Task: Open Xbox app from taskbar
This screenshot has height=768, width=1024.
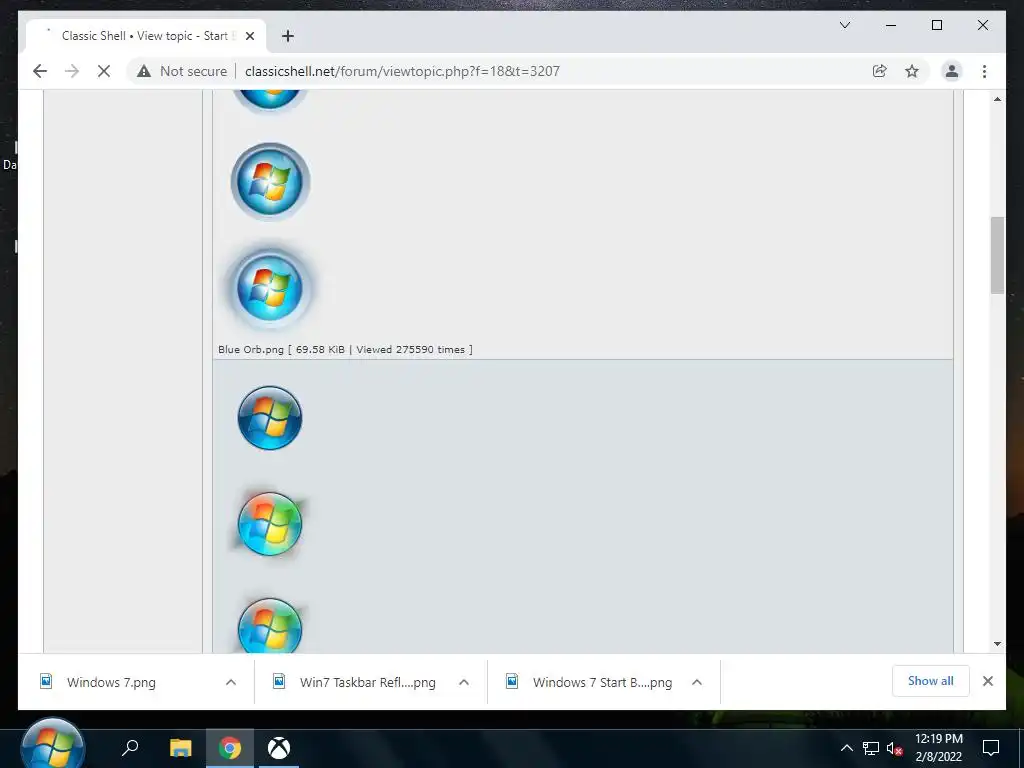Action: pos(279,748)
